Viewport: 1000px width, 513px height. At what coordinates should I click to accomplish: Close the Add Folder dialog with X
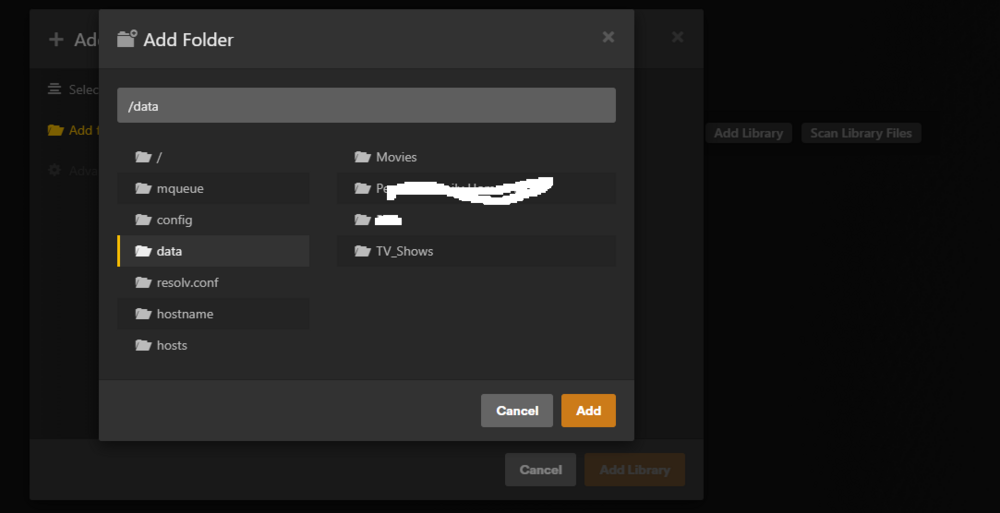coord(608,37)
